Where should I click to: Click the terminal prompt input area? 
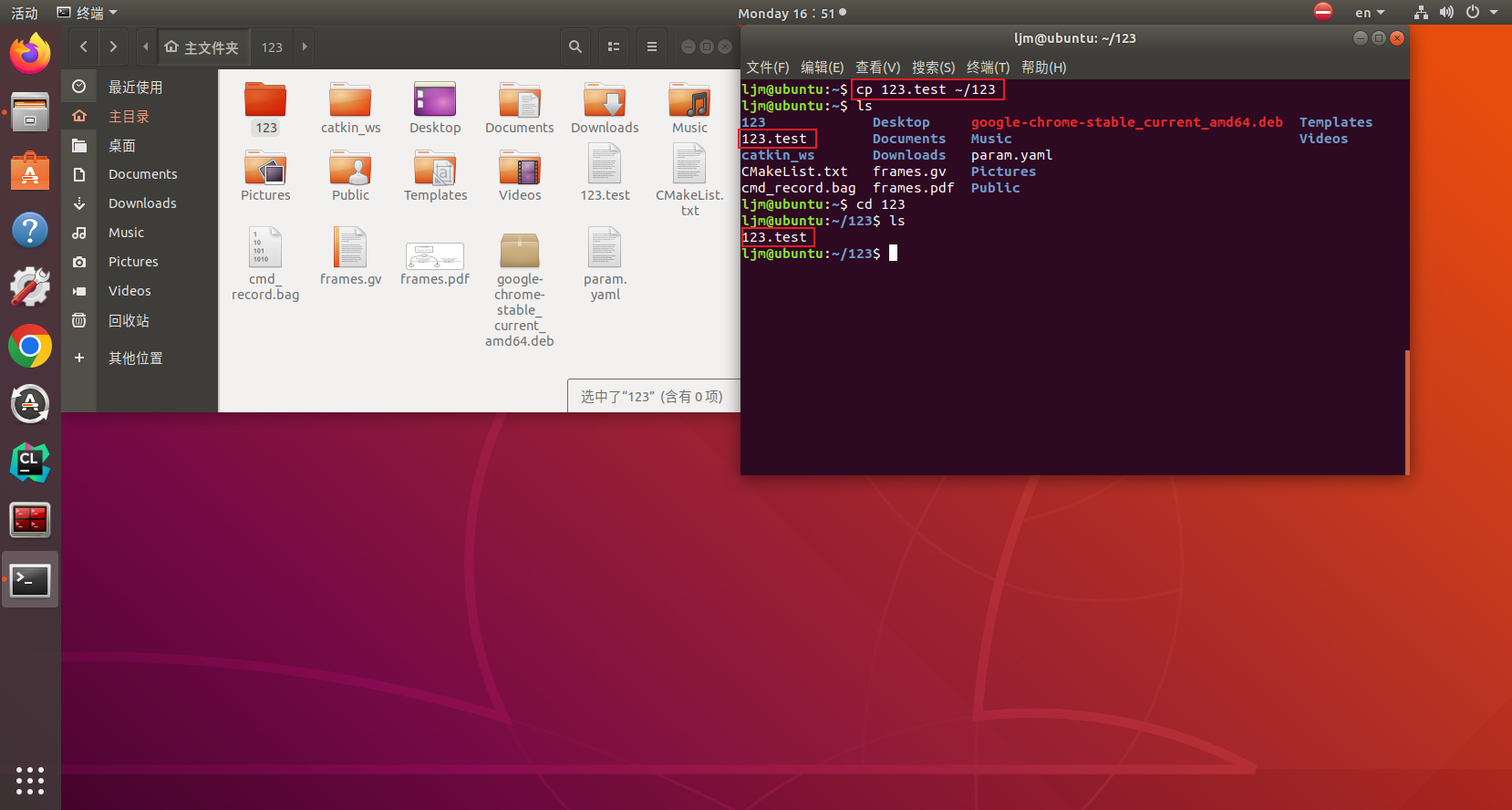click(894, 254)
